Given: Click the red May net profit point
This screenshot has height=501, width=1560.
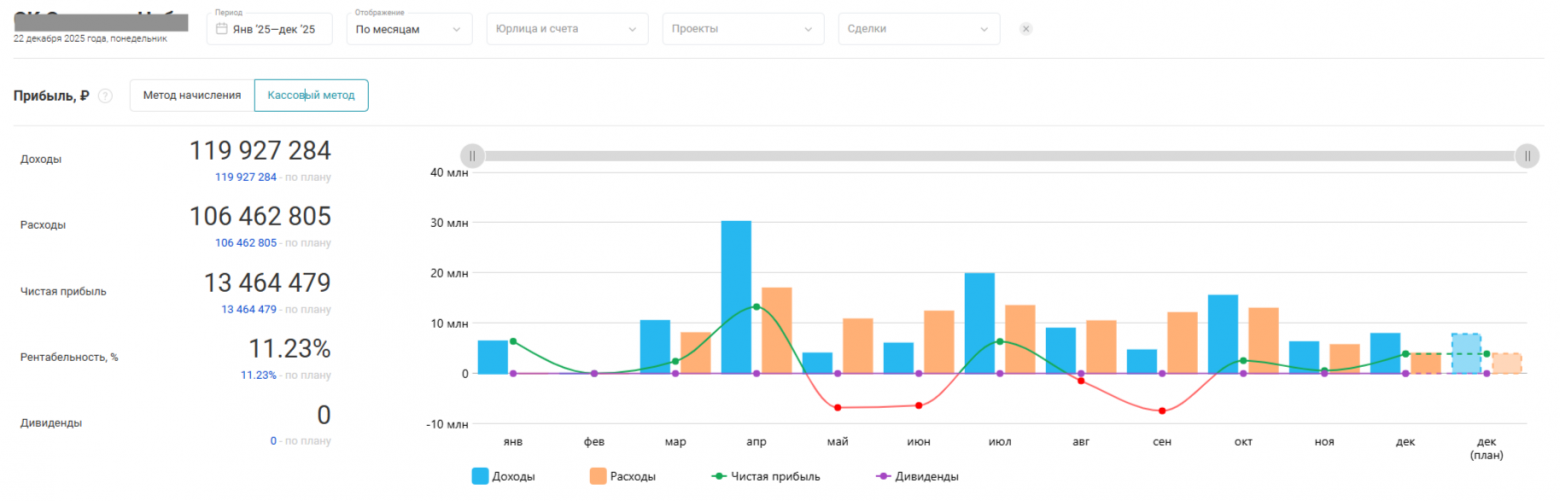Looking at the screenshot, I should click(x=837, y=407).
